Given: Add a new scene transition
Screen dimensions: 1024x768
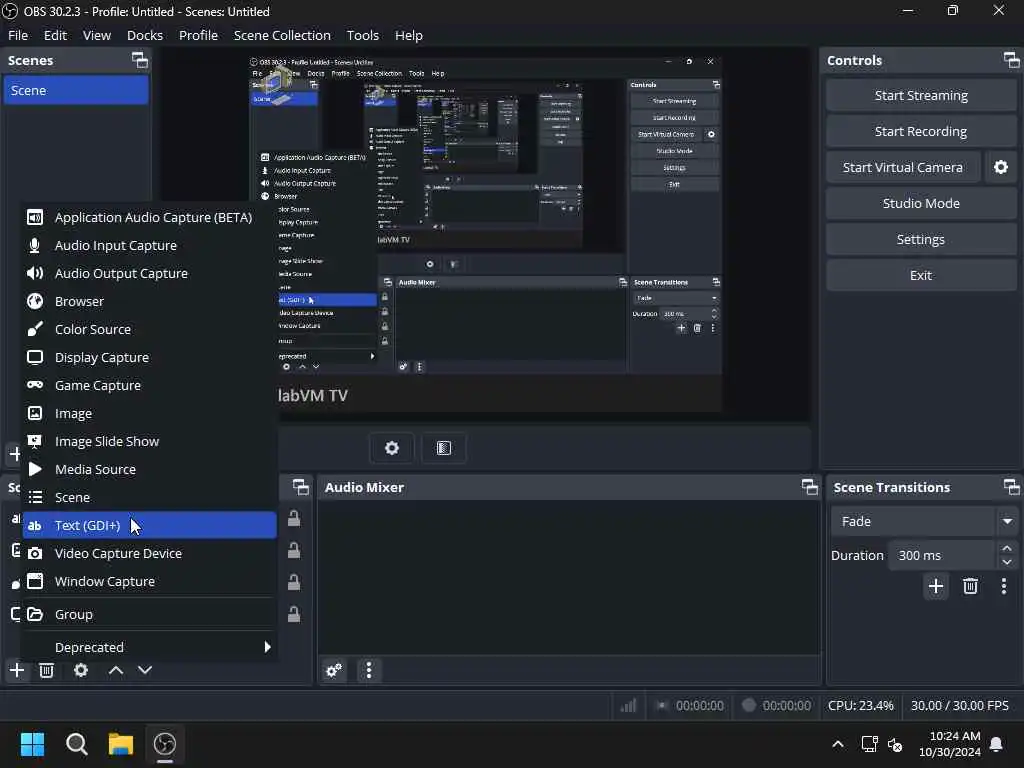Looking at the screenshot, I should point(936,586).
